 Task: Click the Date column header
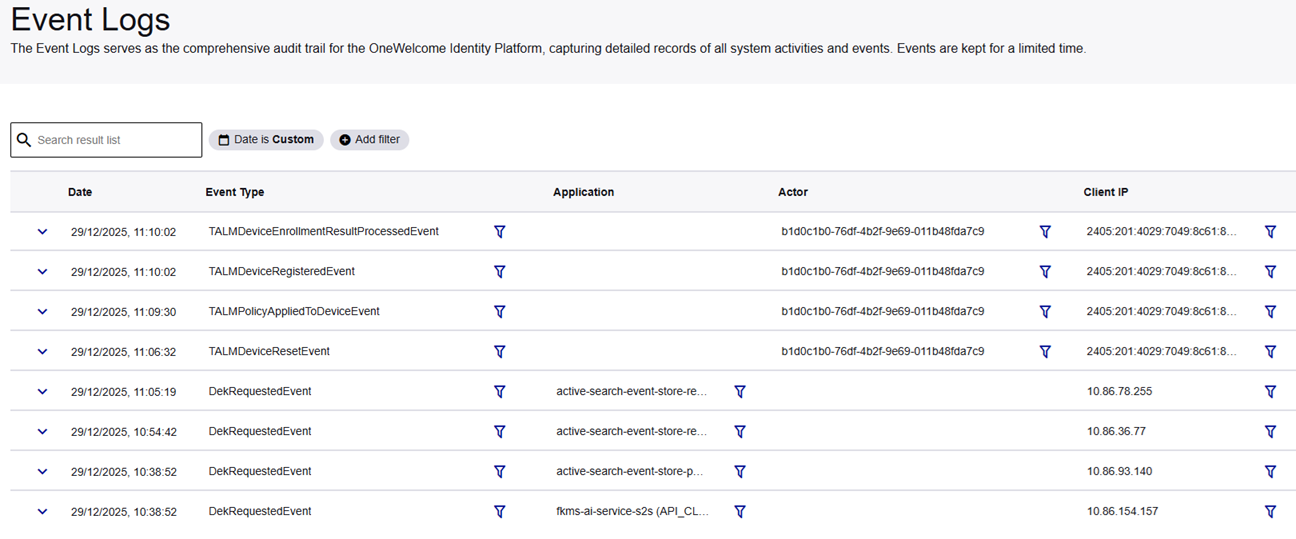(x=80, y=192)
